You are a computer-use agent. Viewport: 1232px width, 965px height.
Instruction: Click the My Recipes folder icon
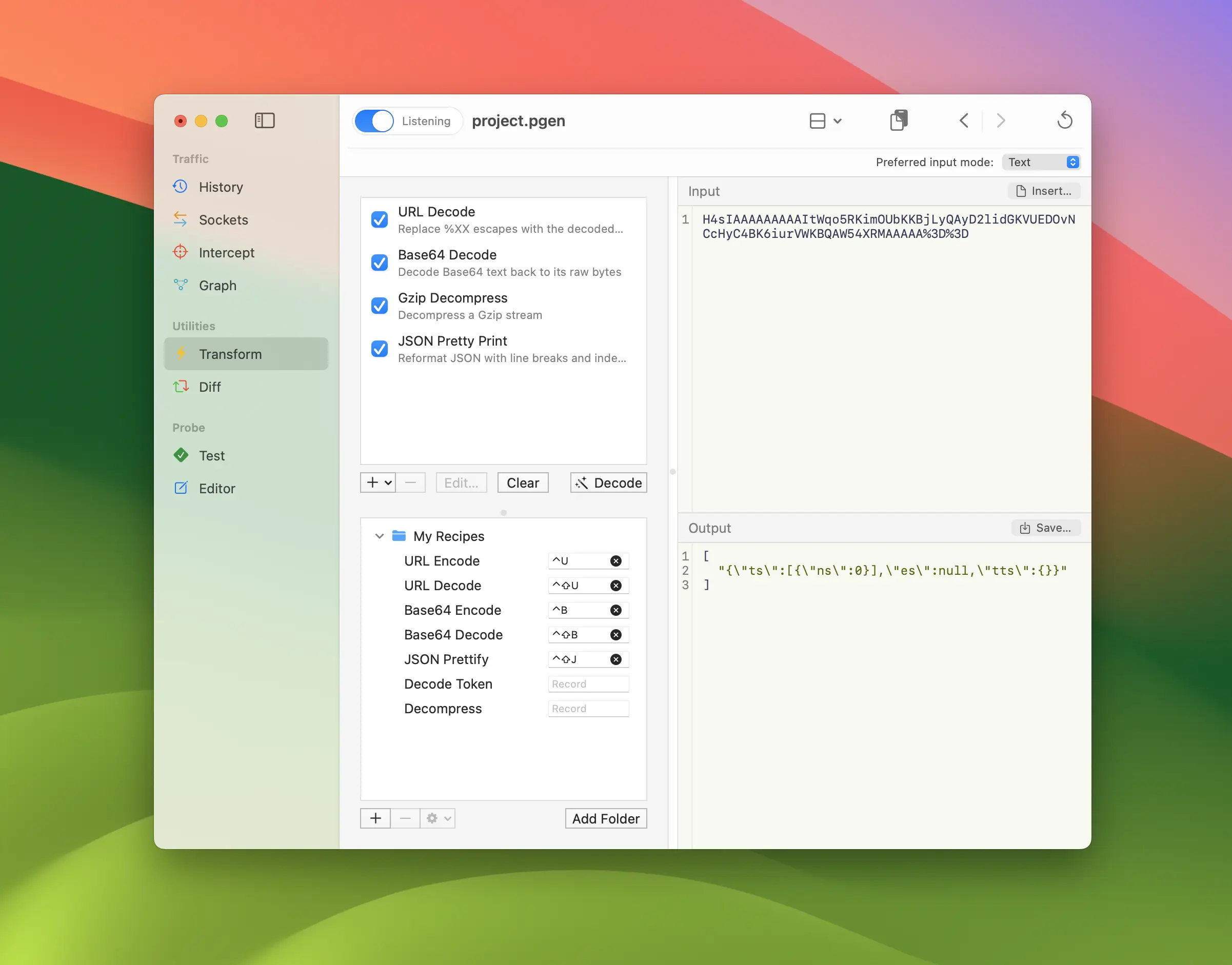[x=399, y=536]
